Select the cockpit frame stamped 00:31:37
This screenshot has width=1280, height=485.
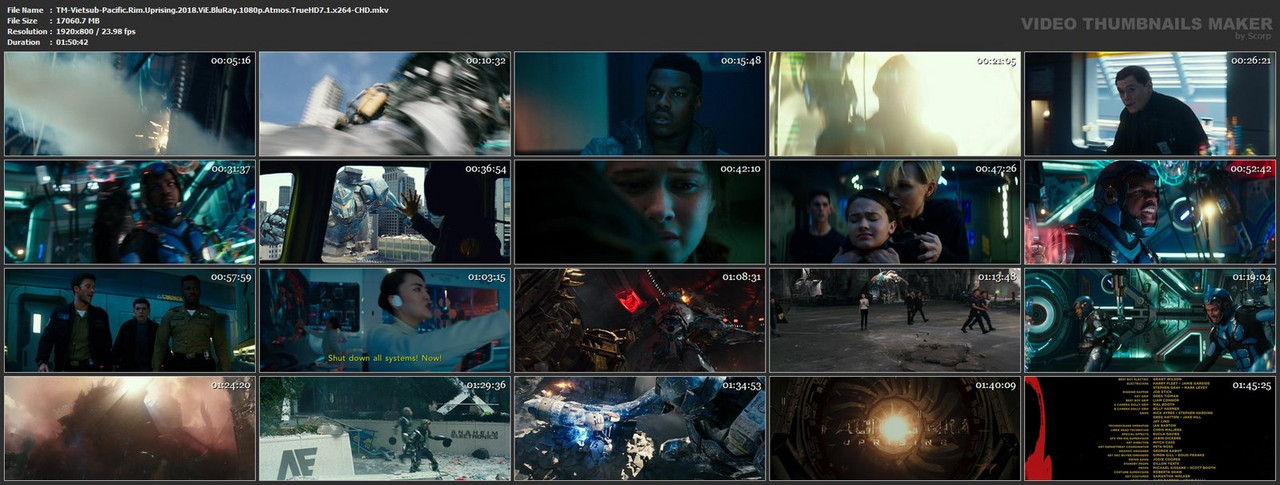(130, 212)
